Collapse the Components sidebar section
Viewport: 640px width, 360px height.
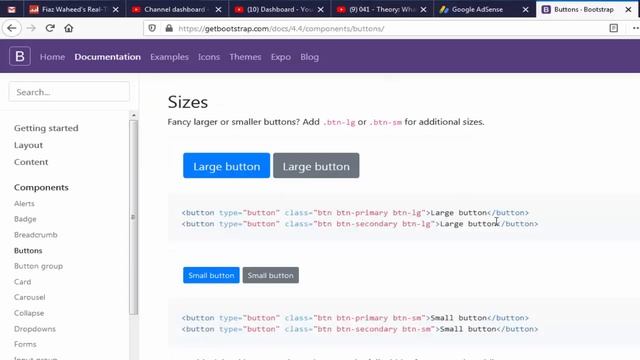(x=41, y=187)
